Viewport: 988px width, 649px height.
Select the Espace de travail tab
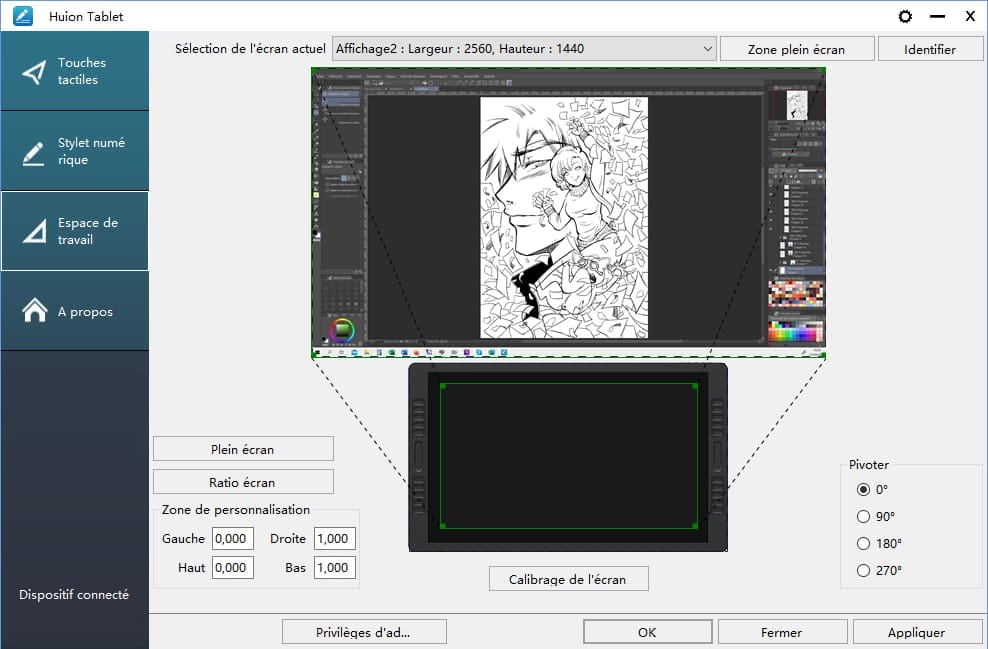pos(75,231)
